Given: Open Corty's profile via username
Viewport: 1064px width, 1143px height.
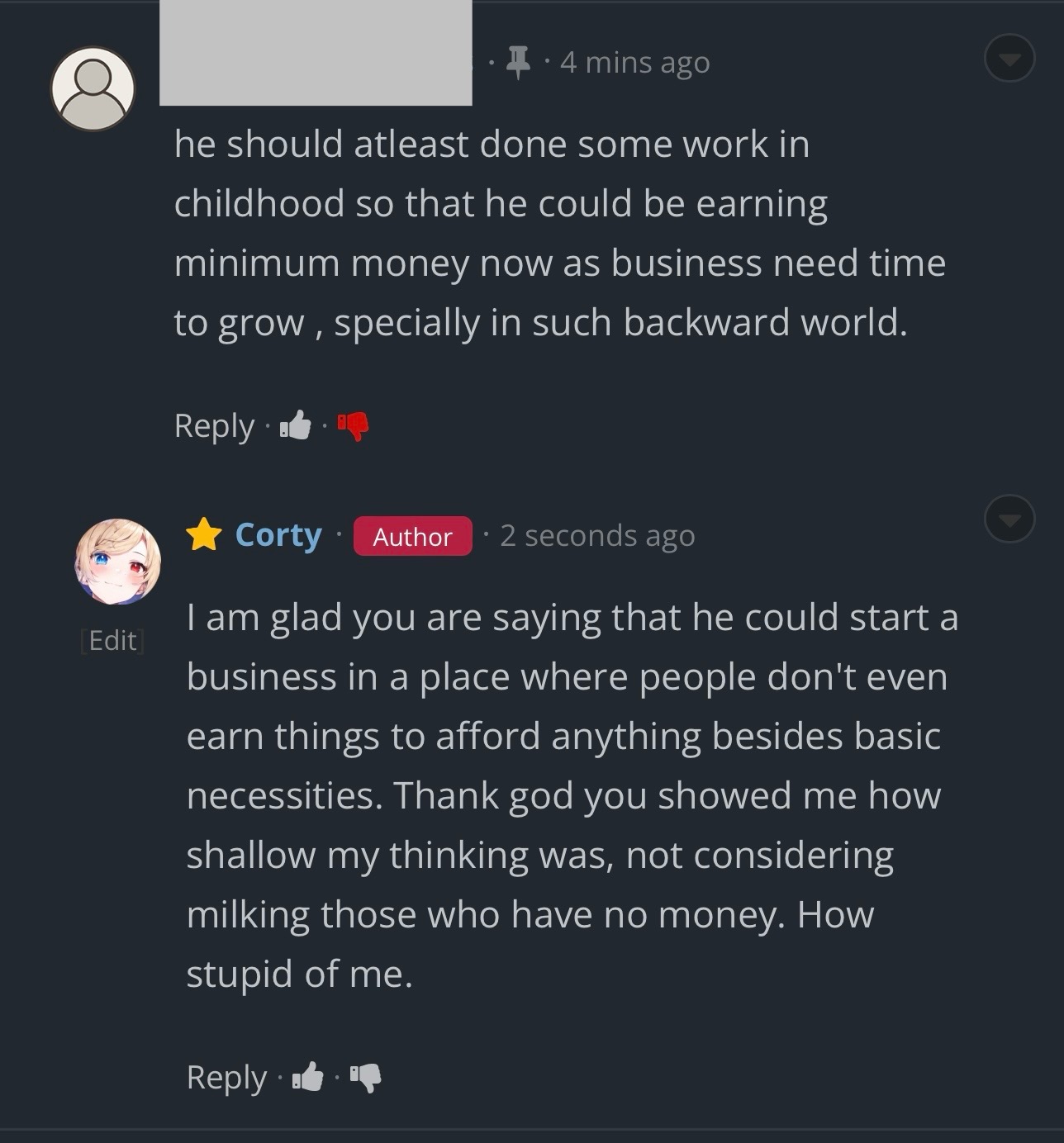Looking at the screenshot, I should click(278, 535).
